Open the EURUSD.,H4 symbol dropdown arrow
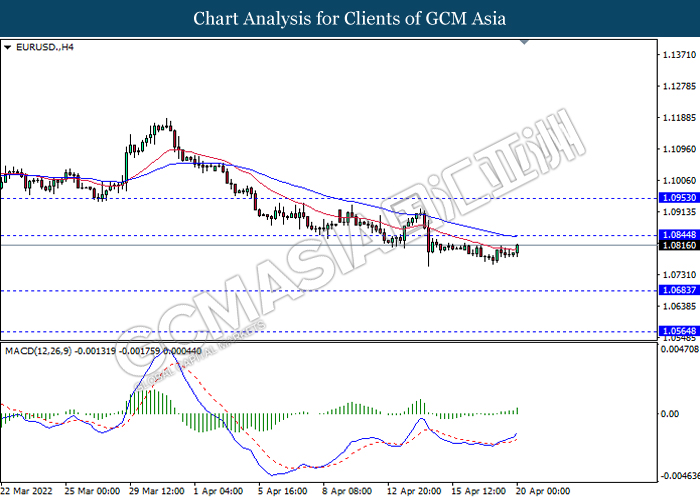The height and width of the screenshot is (500, 700). click(x=7, y=47)
